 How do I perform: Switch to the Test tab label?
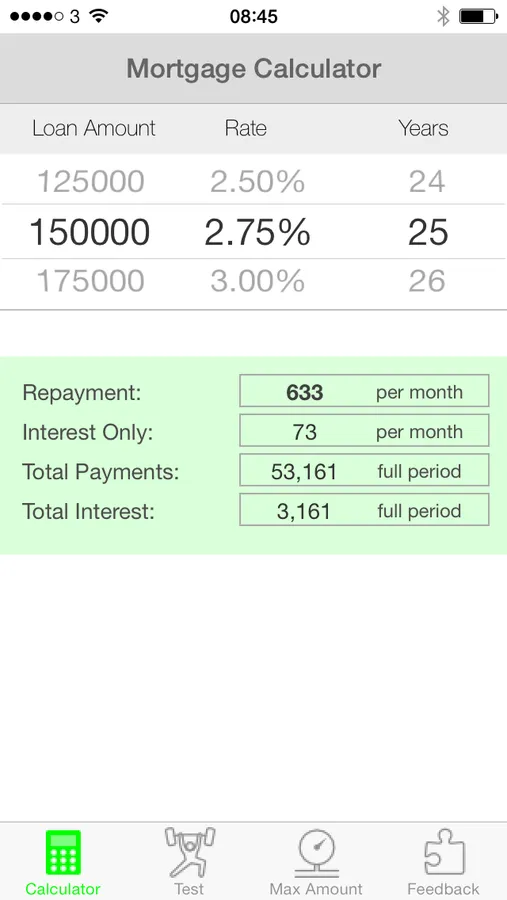coord(189,889)
